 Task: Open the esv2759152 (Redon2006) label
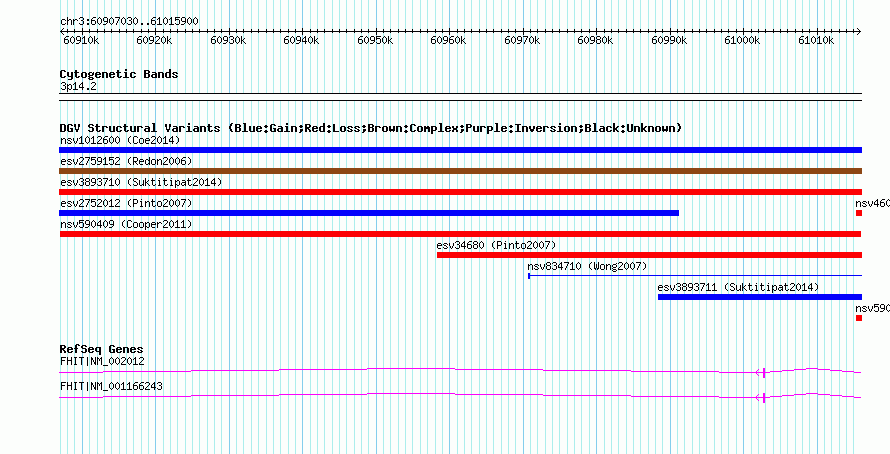point(126,161)
